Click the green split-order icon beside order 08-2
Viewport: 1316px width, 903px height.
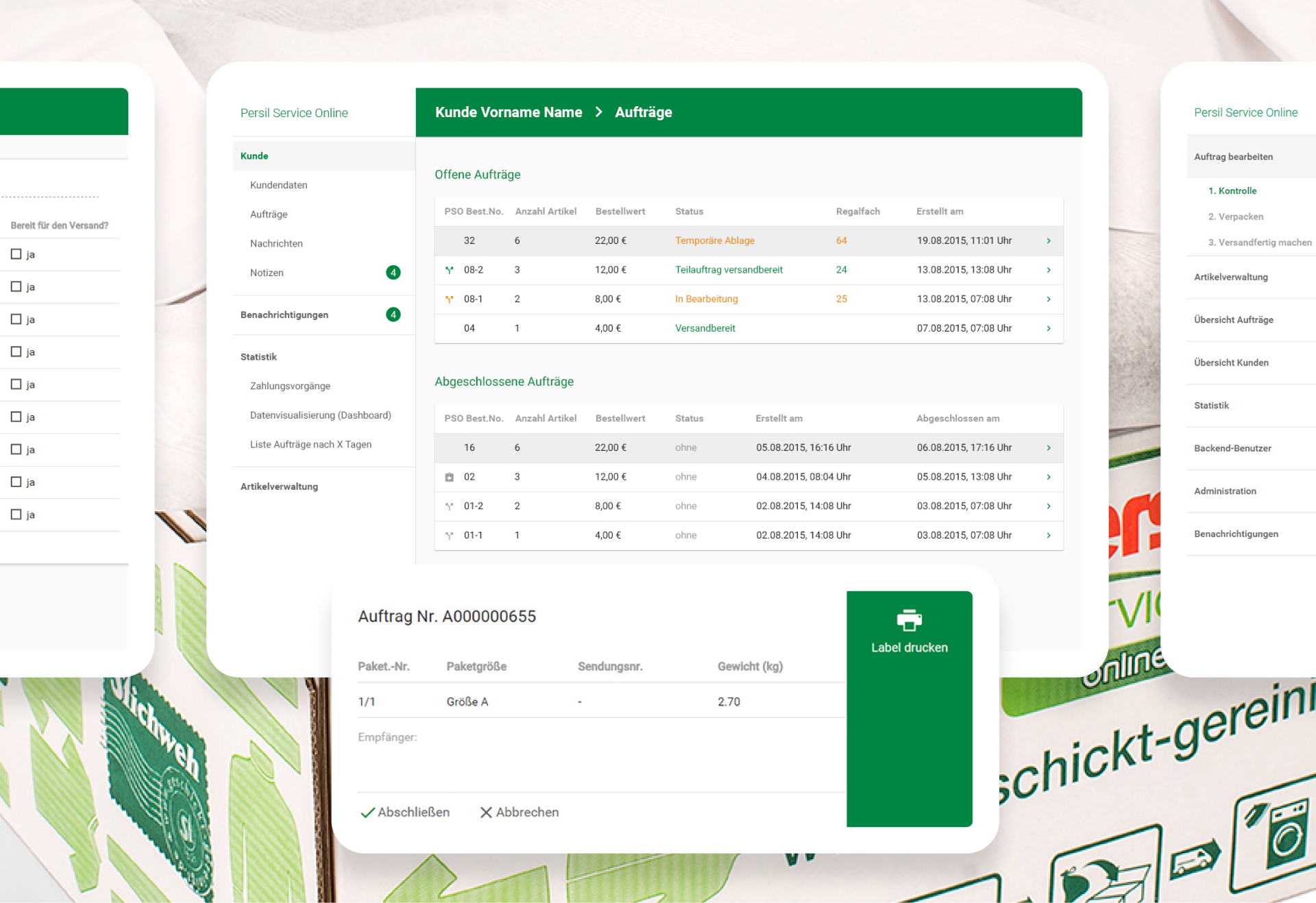click(x=449, y=270)
